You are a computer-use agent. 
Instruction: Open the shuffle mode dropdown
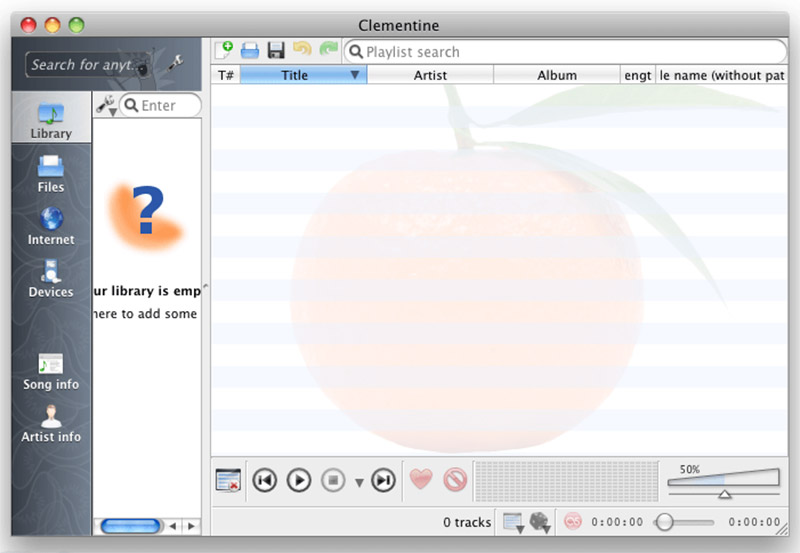pos(540,522)
